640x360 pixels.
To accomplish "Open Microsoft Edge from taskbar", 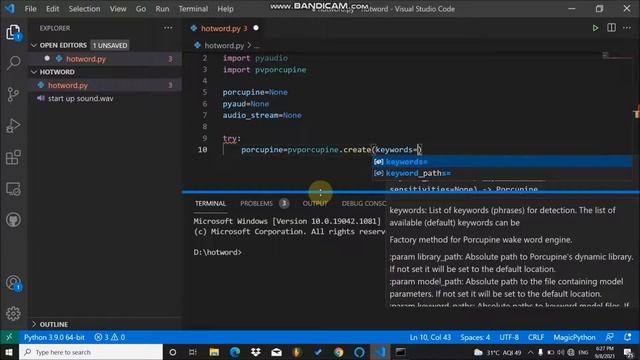I will (235, 352).
